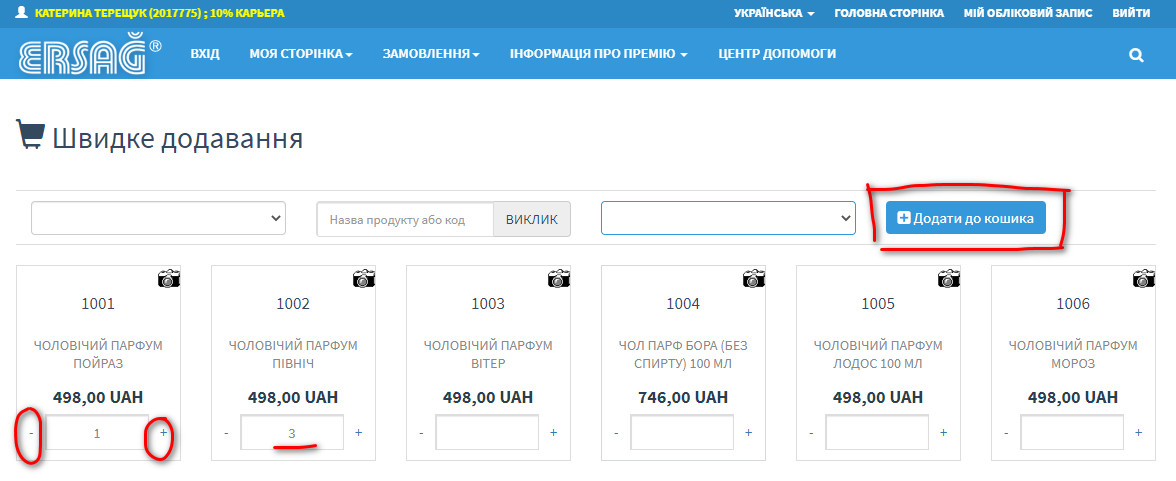Open camera photo icon for product 1006

pyautogui.click(x=1144, y=279)
